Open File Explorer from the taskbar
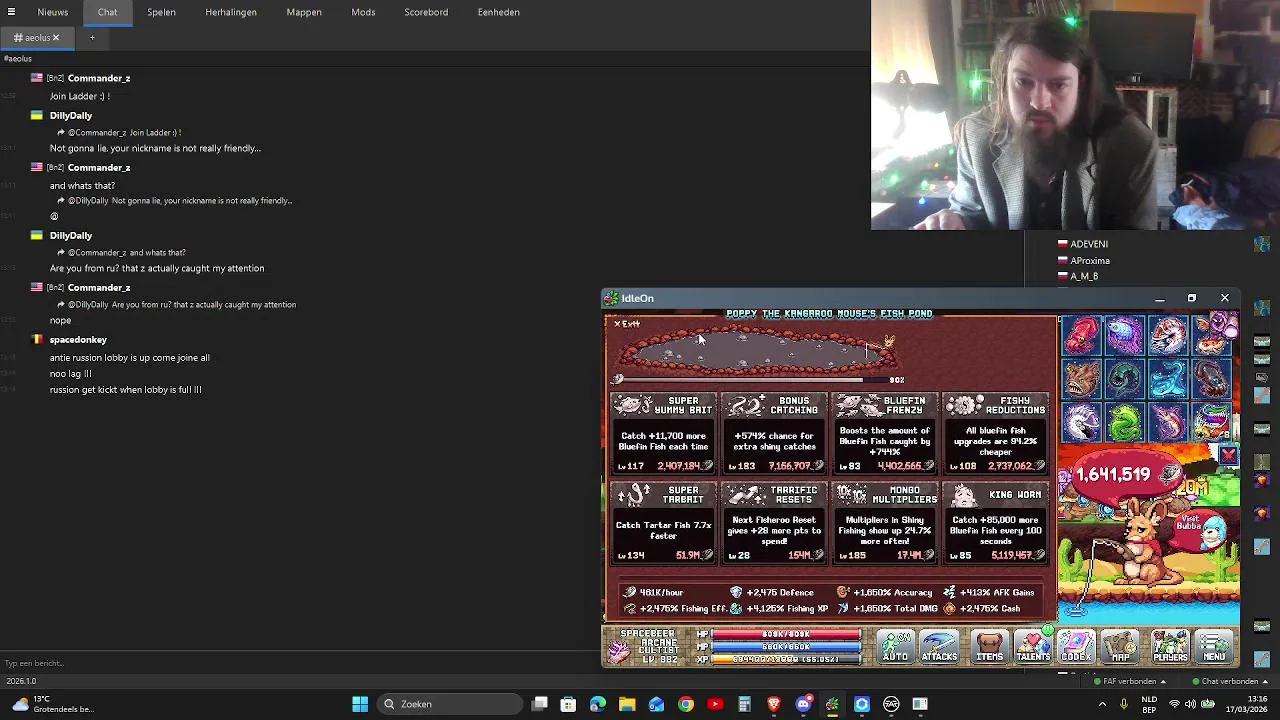The image size is (1280, 720). 627,704
